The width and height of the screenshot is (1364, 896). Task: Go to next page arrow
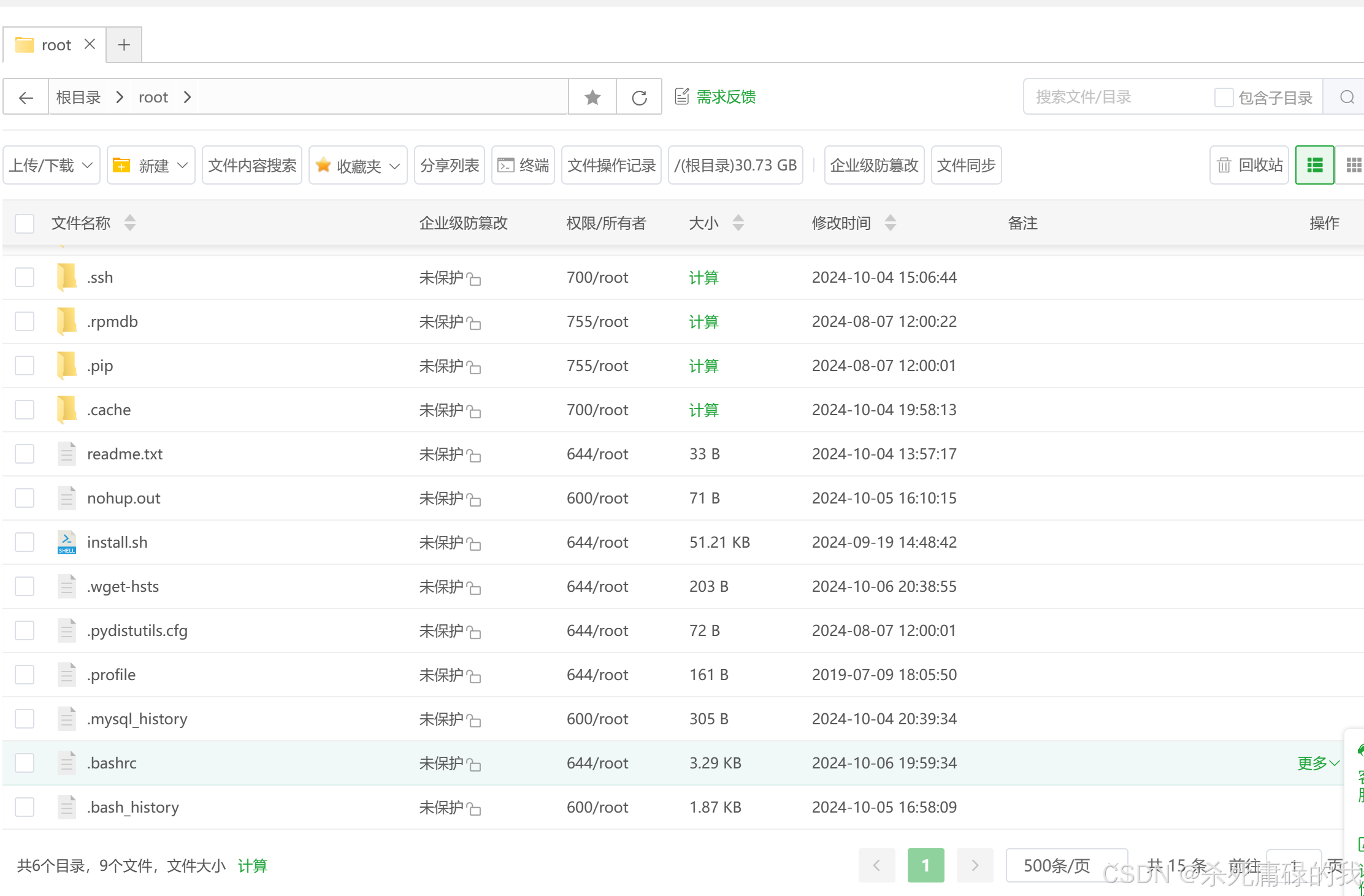(975, 865)
